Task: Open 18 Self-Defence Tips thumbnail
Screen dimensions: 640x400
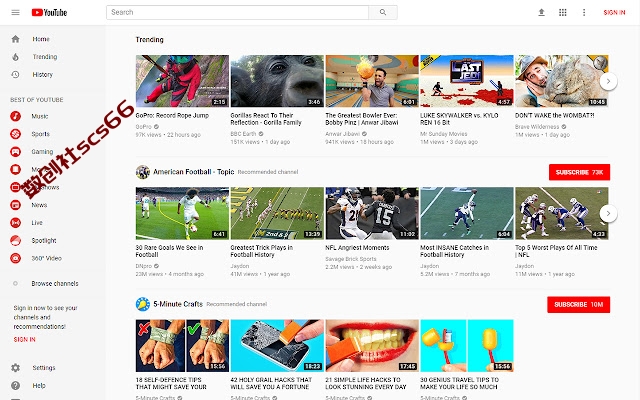Action: pos(182,346)
